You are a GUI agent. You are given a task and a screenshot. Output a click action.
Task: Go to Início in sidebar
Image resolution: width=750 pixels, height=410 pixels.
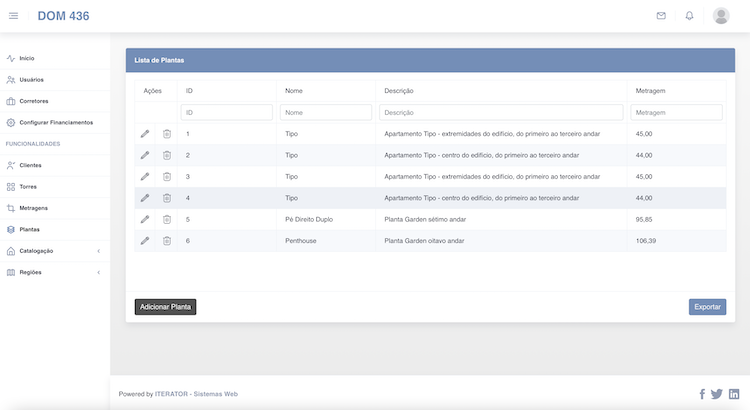[x=55, y=58]
